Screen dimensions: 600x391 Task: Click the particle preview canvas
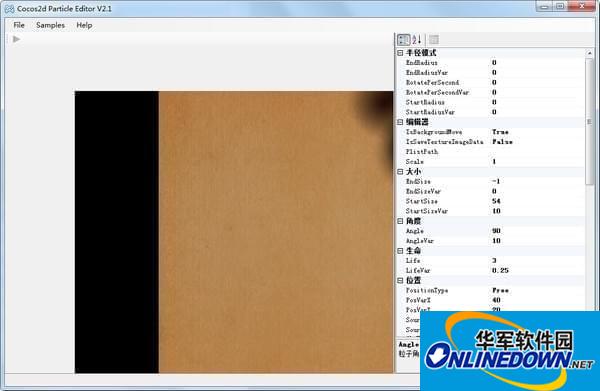click(x=234, y=232)
